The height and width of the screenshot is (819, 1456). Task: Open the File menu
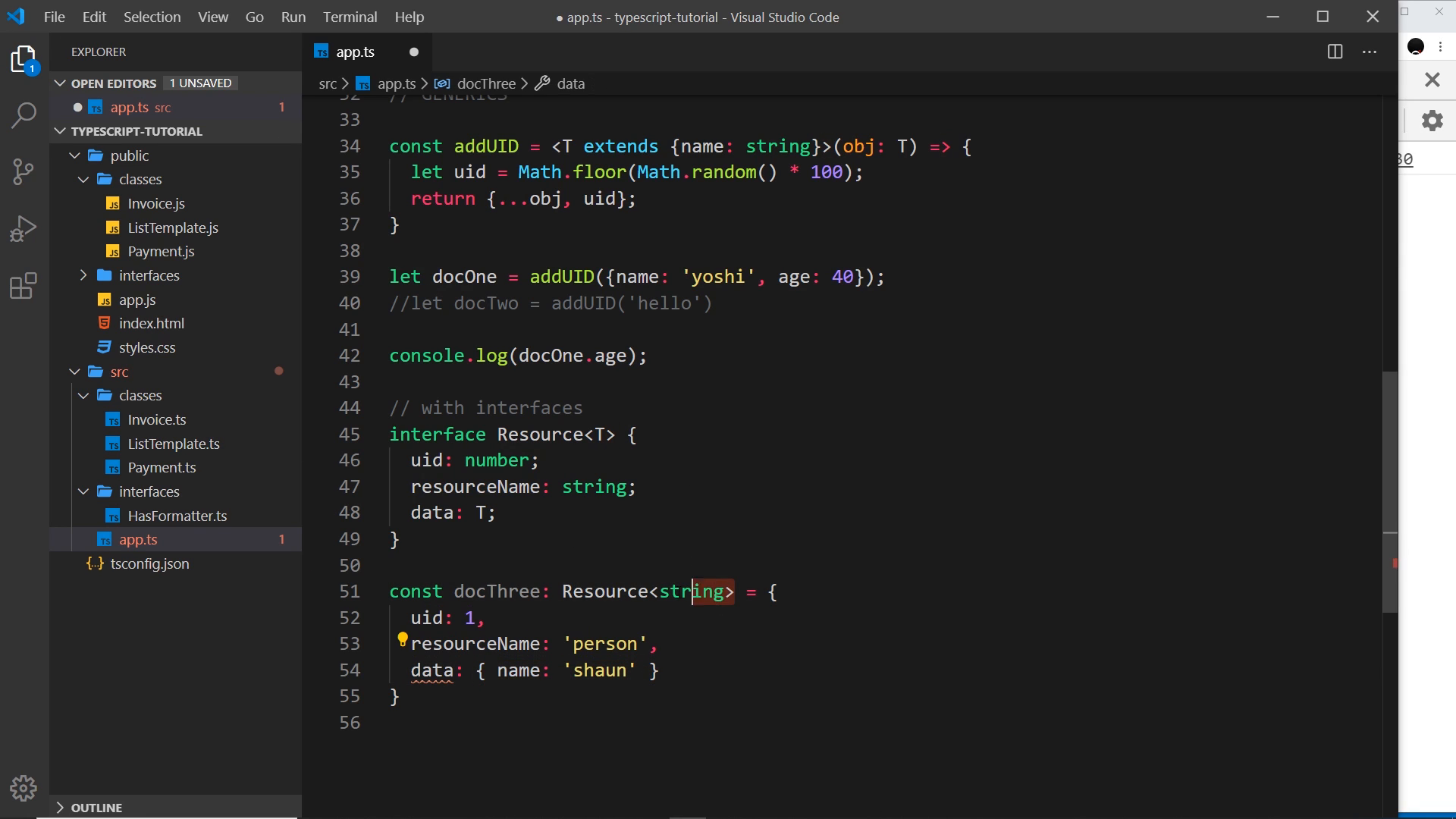(x=55, y=17)
